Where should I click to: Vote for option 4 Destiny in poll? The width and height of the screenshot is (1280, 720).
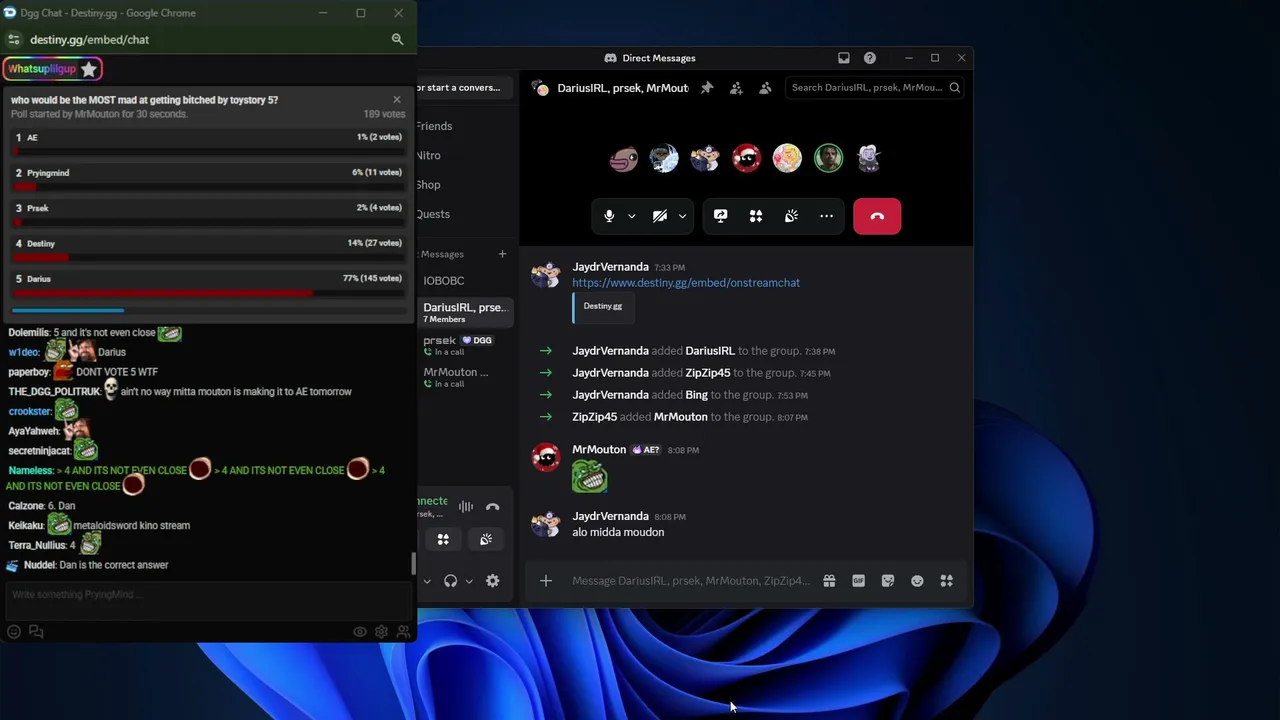coord(209,249)
